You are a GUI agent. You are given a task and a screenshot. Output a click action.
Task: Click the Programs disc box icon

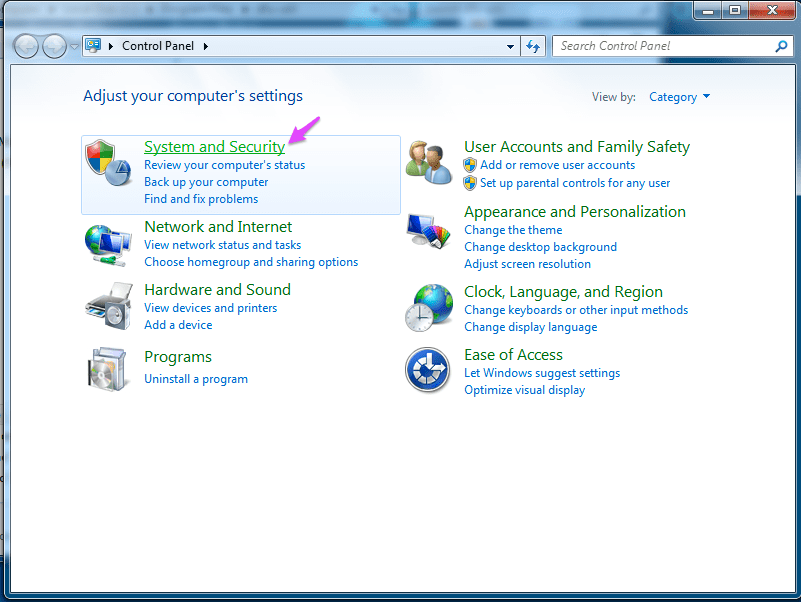point(107,369)
